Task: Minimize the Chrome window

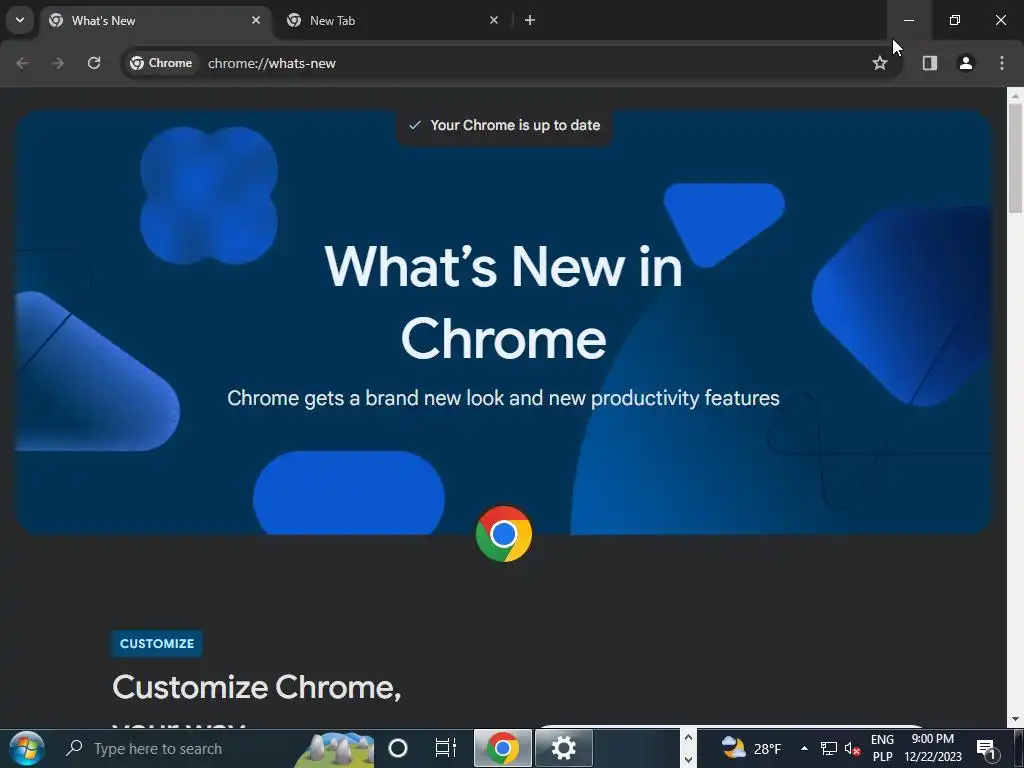Action: tap(908, 20)
